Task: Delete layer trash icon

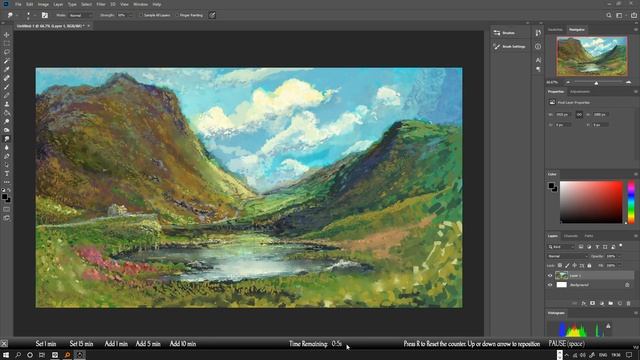Action: (629, 303)
